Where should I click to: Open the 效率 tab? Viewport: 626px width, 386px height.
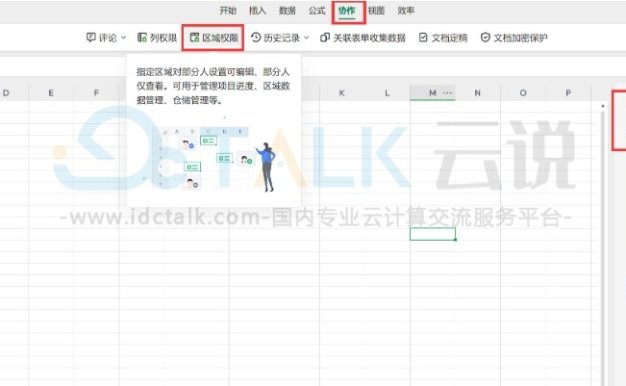point(406,11)
